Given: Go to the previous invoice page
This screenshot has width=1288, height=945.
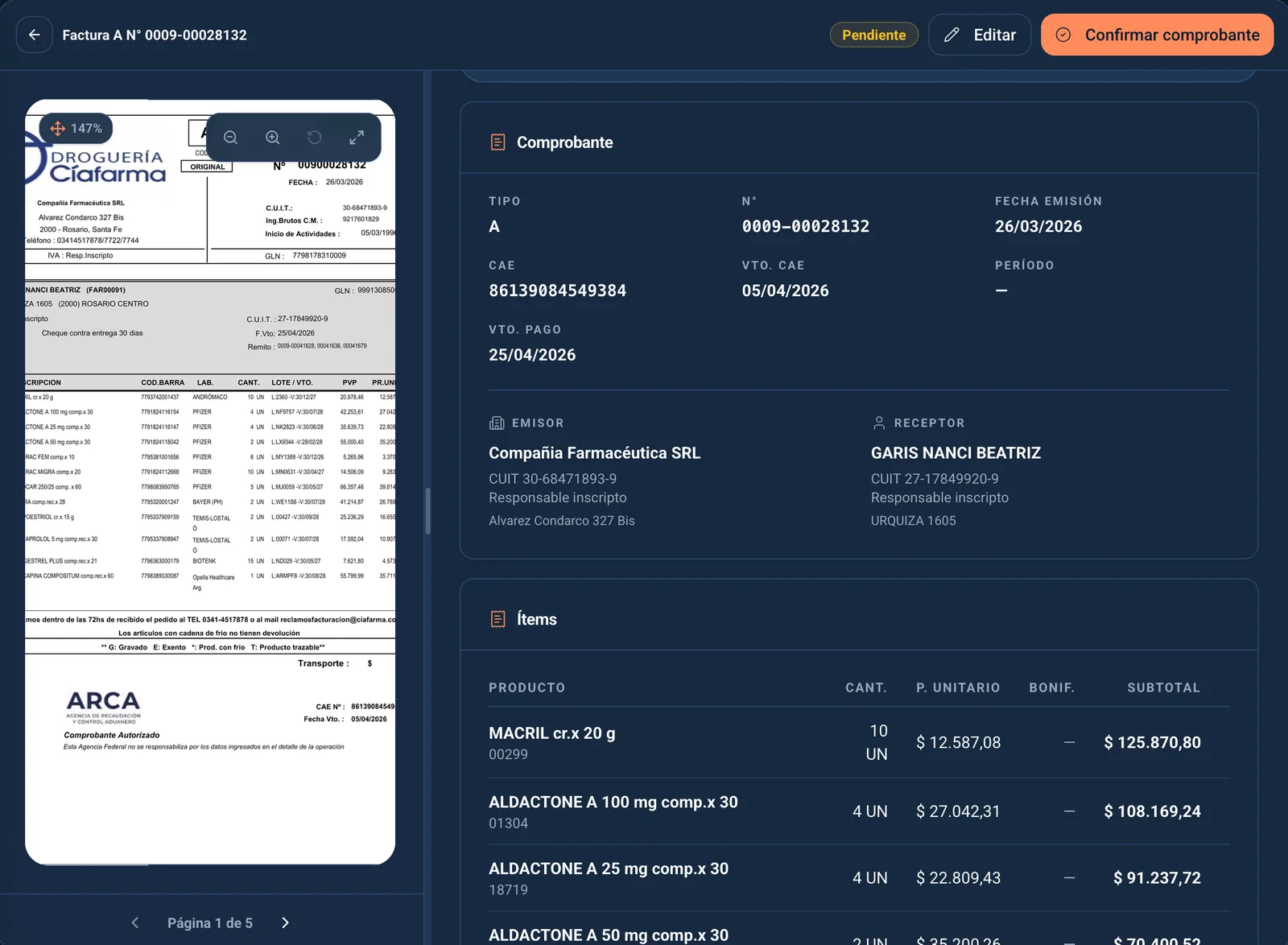Looking at the screenshot, I should 135,922.
